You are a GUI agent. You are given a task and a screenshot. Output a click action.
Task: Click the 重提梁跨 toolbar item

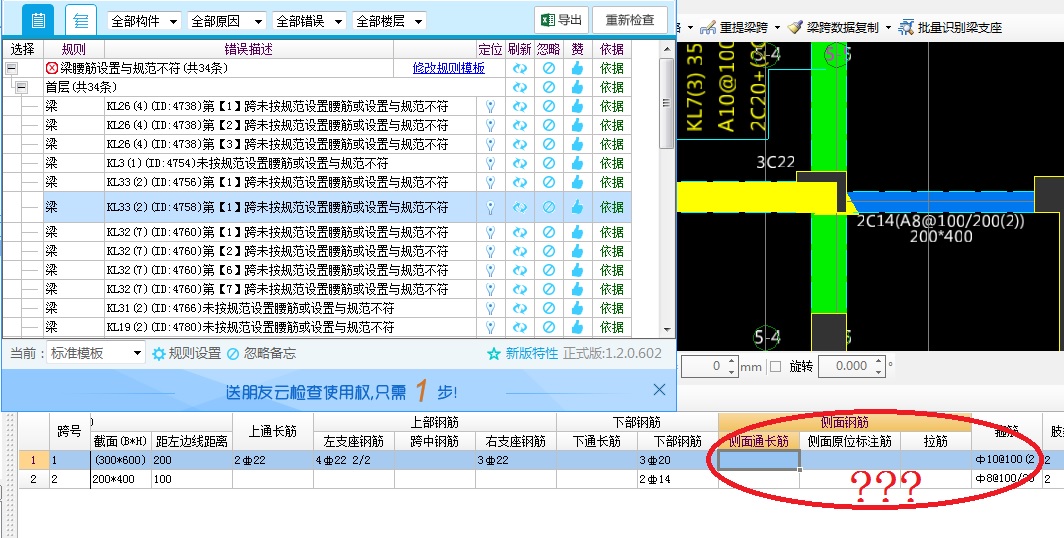point(734,28)
